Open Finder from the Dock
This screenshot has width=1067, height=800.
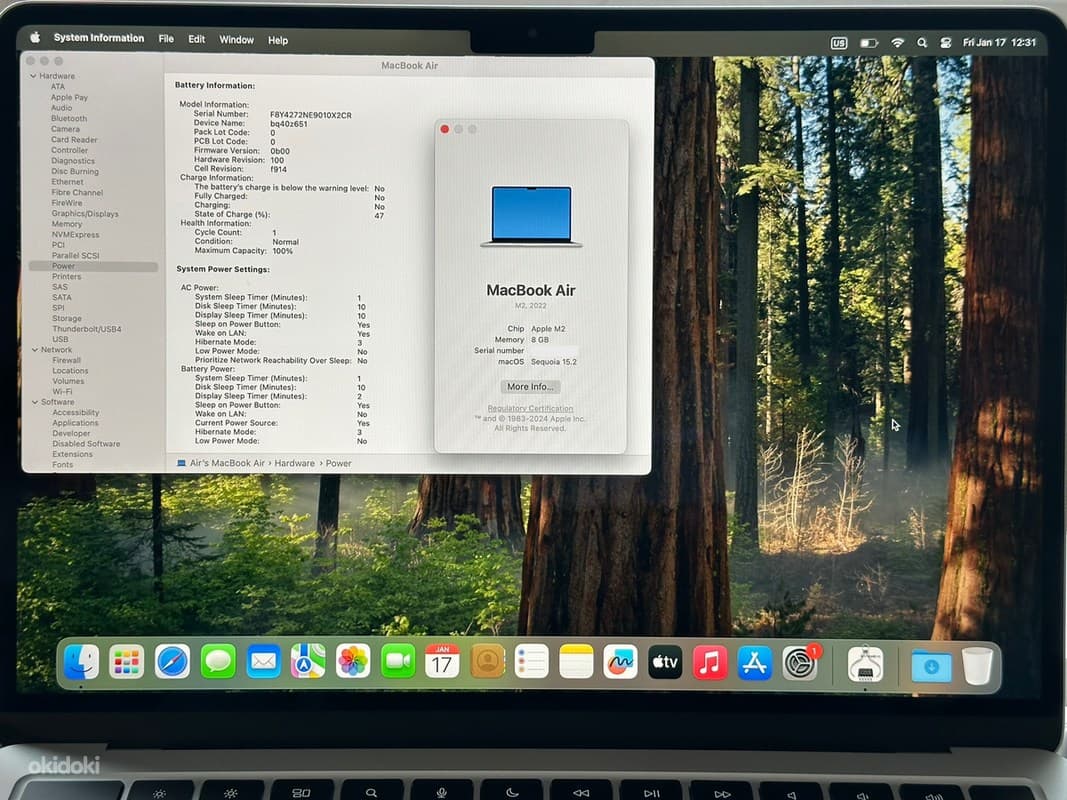tap(81, 662)
